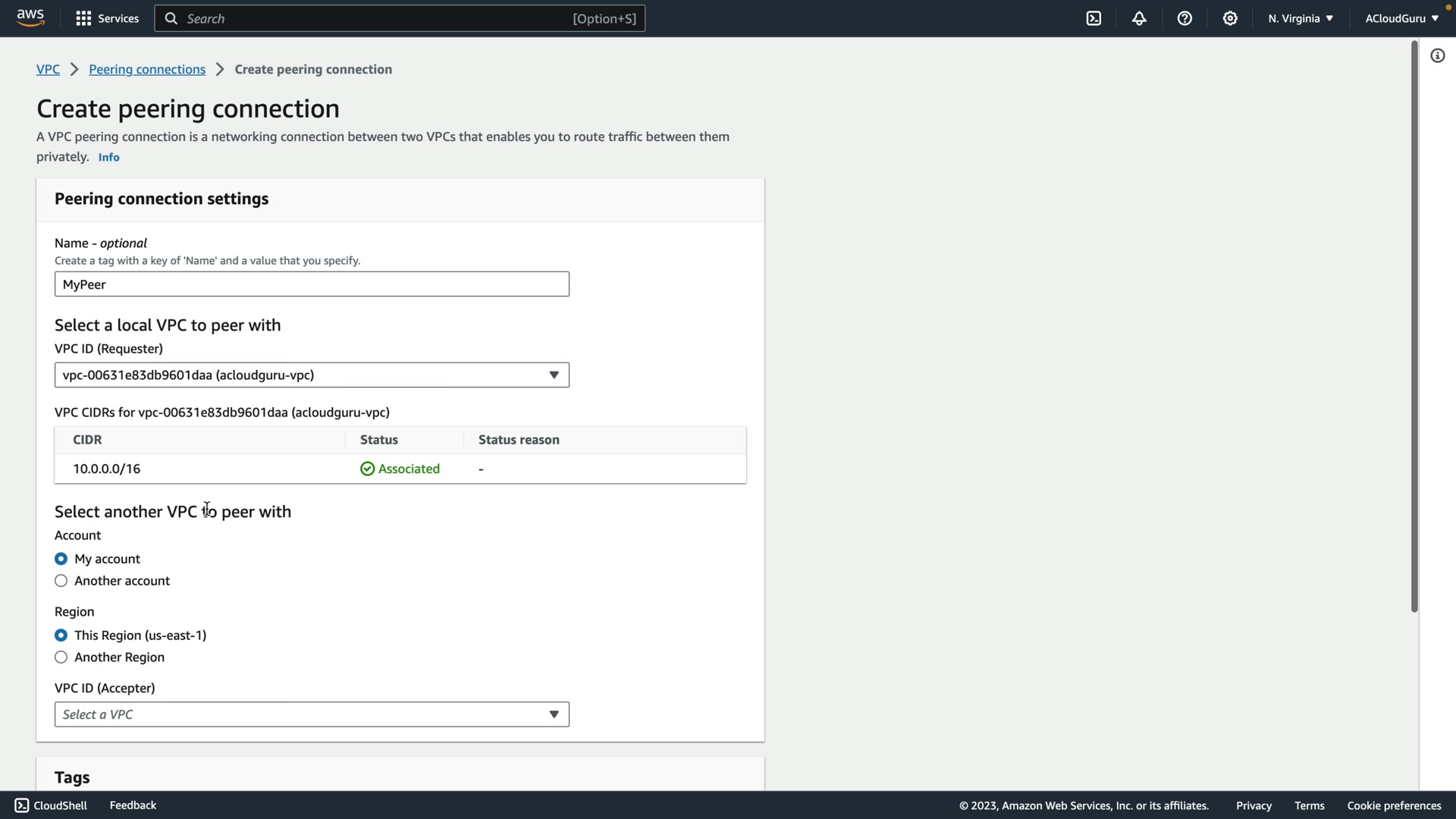Click the Name tag input field

pos(312,284)
